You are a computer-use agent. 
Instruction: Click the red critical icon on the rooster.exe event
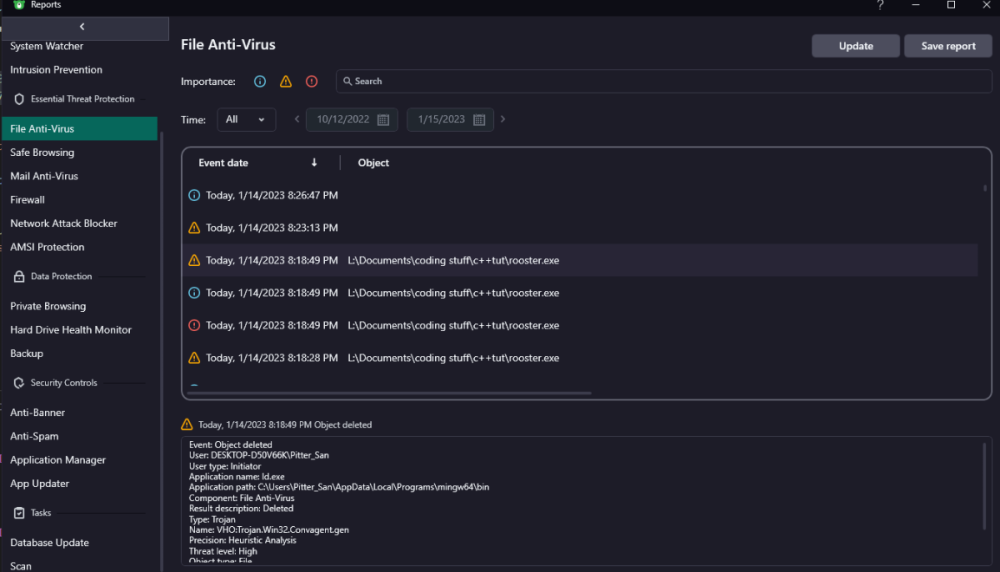pos(194,325)
